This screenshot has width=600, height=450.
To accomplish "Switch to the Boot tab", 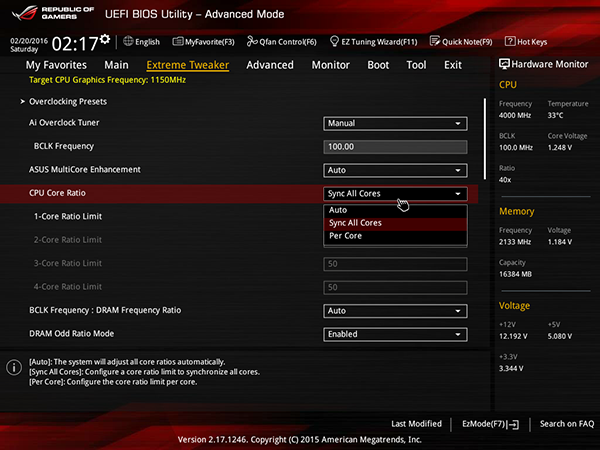I will click(x=378, y=65).
